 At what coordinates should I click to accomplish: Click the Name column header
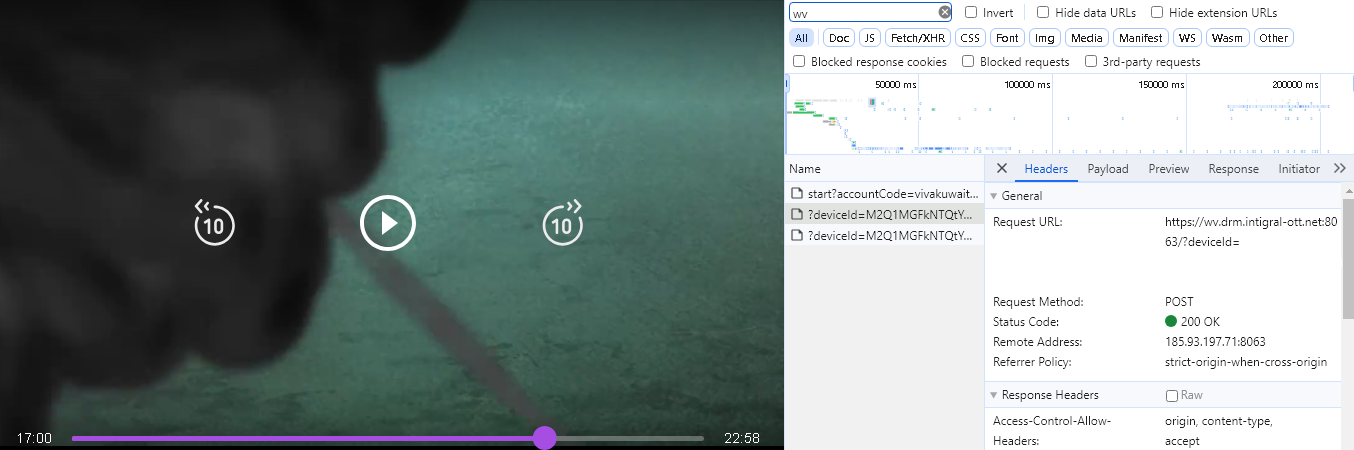[x=884, y=169]
